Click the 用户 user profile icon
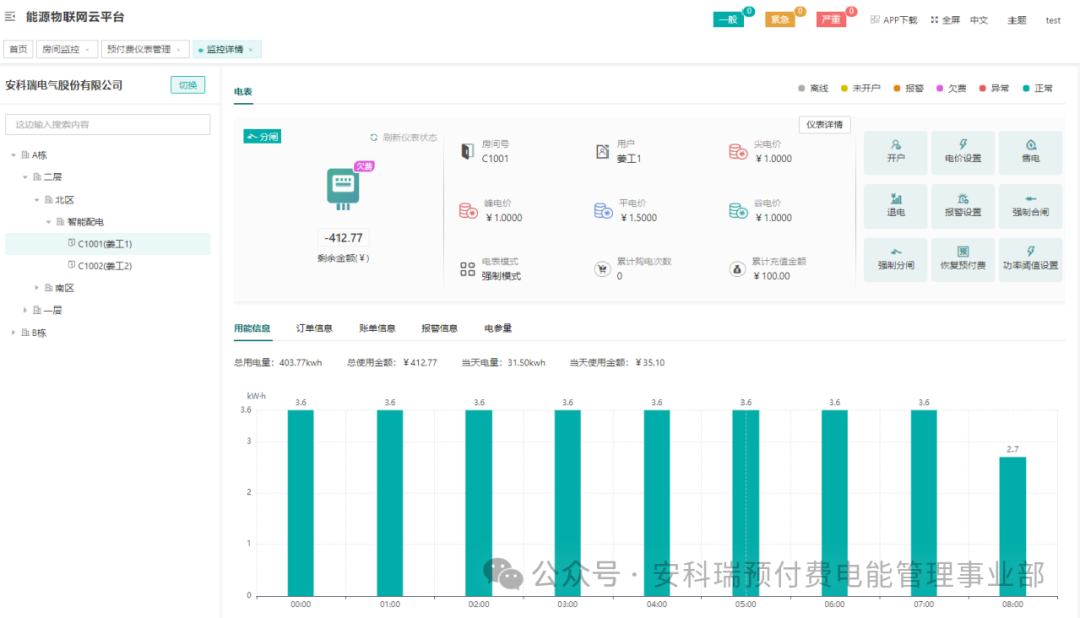 602,152
